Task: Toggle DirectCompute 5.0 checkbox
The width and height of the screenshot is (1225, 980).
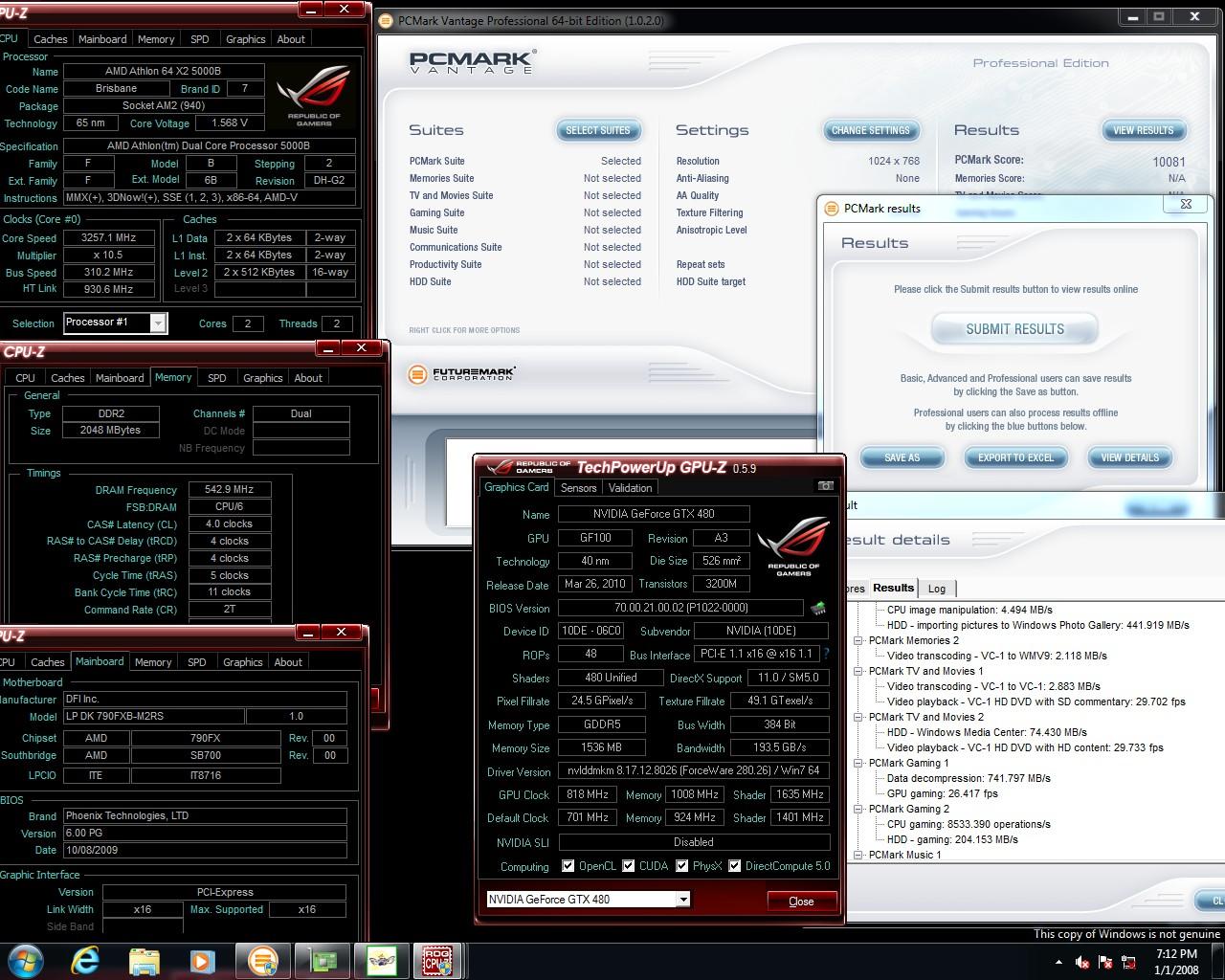Action: point(735,866)
